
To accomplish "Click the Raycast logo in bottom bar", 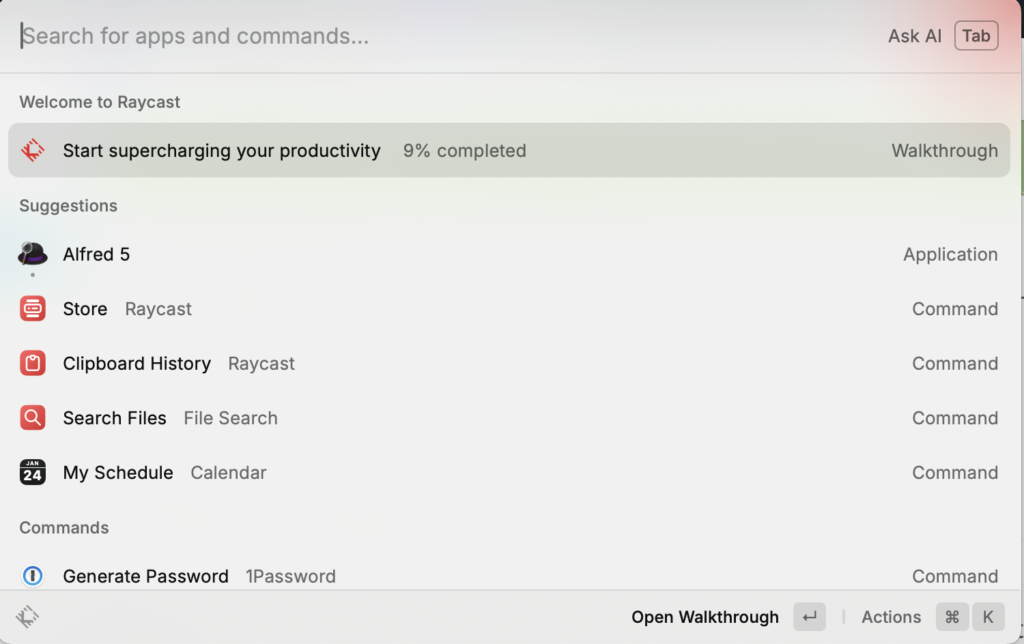I will coord(28,617).
